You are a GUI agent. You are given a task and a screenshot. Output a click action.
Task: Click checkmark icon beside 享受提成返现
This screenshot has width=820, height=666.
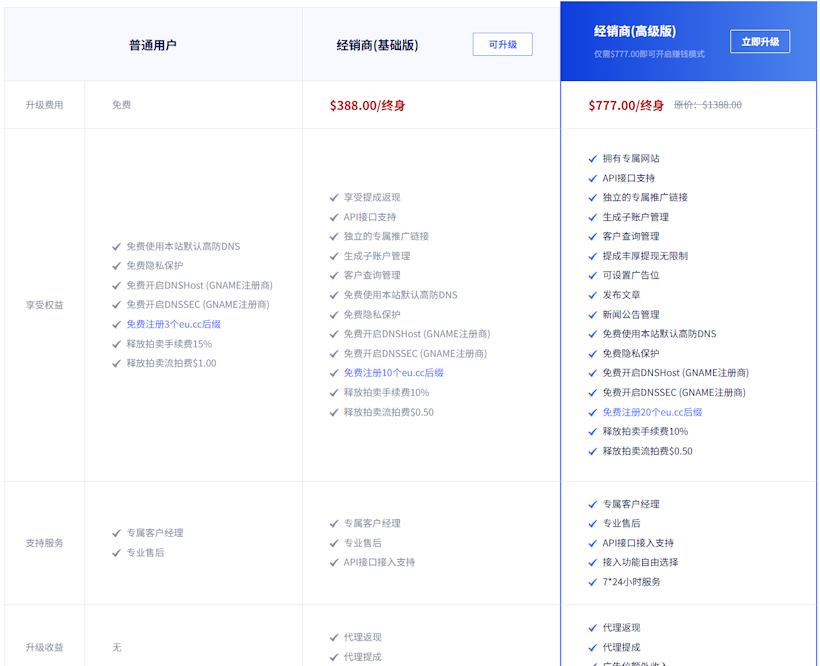335,198
